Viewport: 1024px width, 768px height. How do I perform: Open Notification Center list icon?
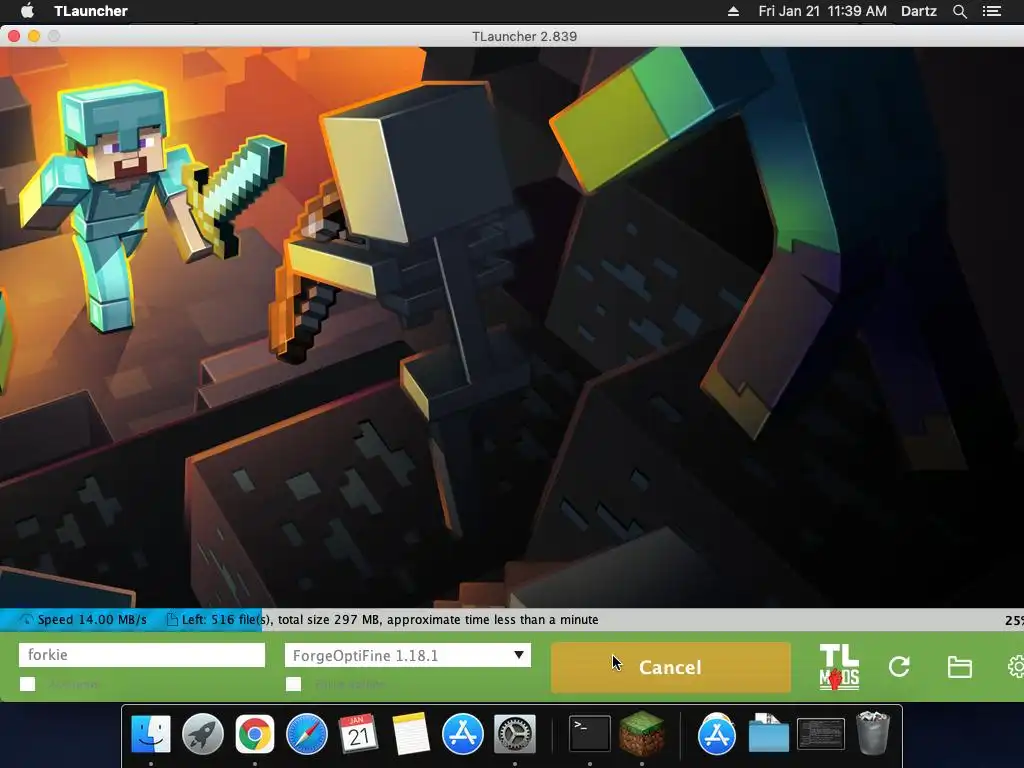(992, 11)
